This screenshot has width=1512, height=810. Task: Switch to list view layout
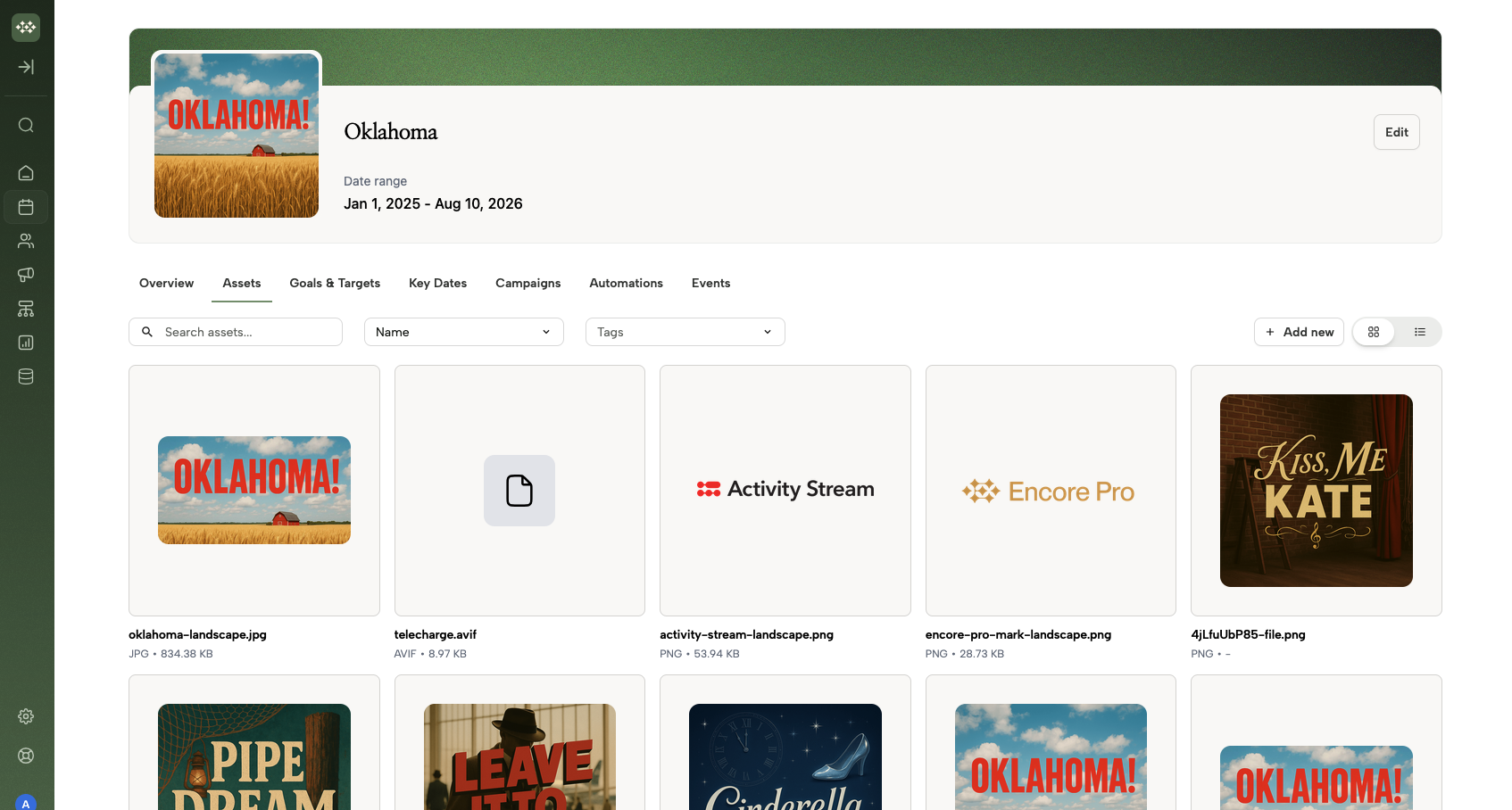point(1419,332)
